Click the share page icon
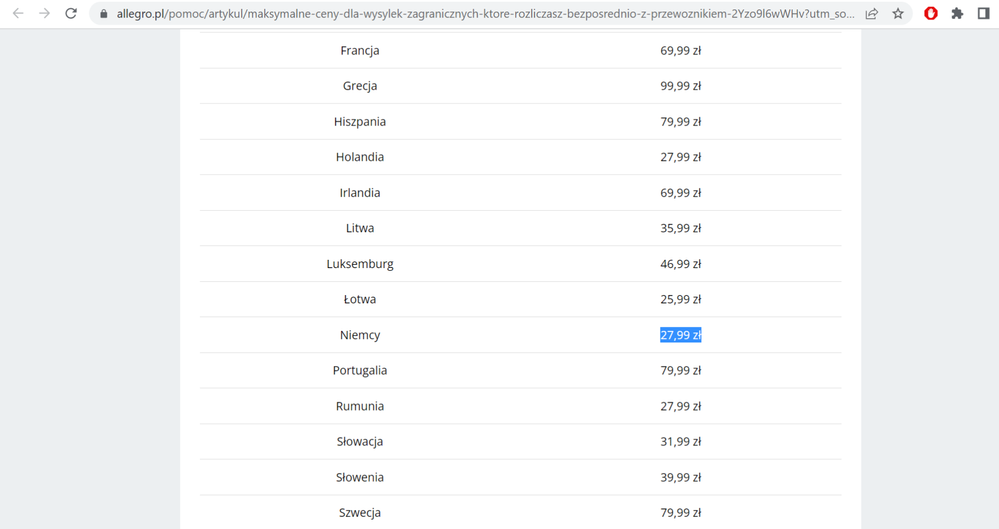 click(872, 14)
